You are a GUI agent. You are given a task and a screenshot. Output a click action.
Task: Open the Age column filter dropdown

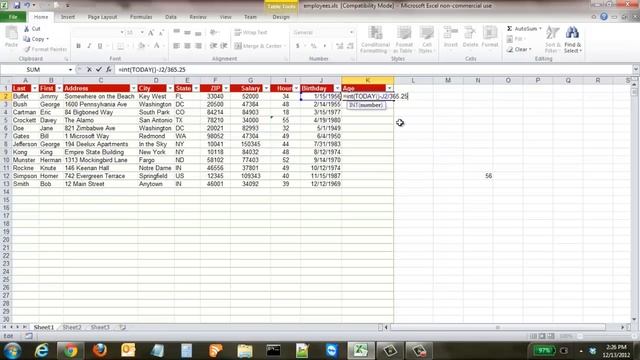coord(389,89)
